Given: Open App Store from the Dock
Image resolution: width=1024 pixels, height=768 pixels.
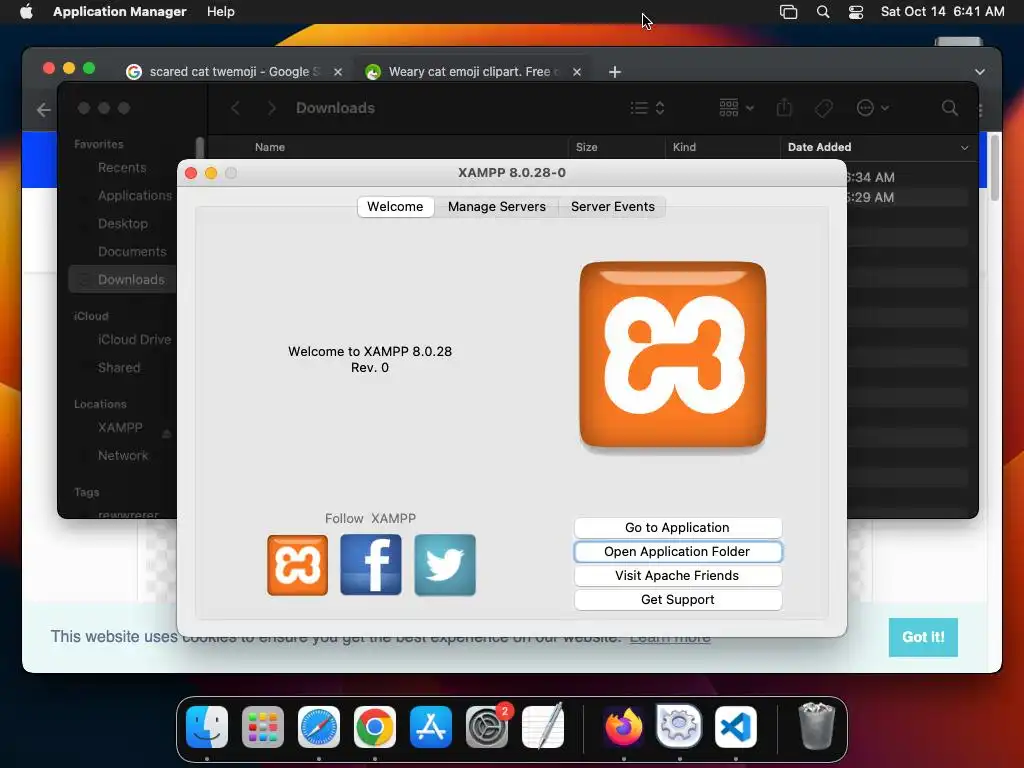Looking at the screenshot, I should pyautogui.click(x=431, y=727).
